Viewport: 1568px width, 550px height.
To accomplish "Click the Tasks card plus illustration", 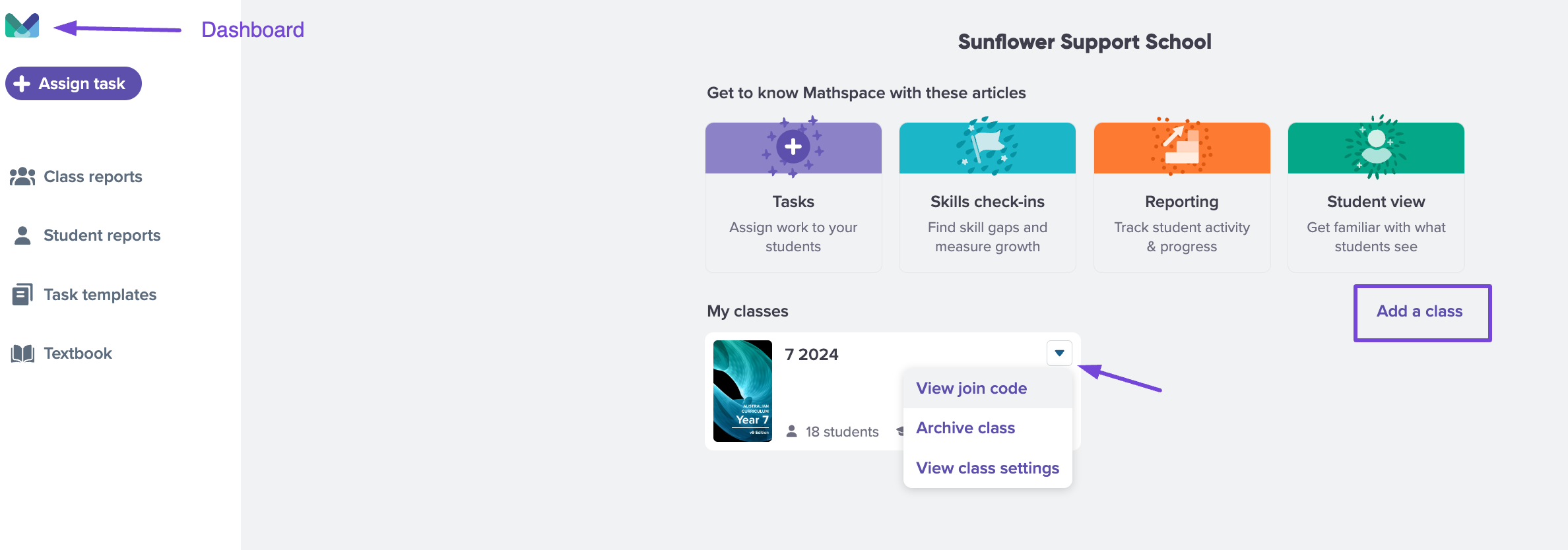I will (793, 146).
